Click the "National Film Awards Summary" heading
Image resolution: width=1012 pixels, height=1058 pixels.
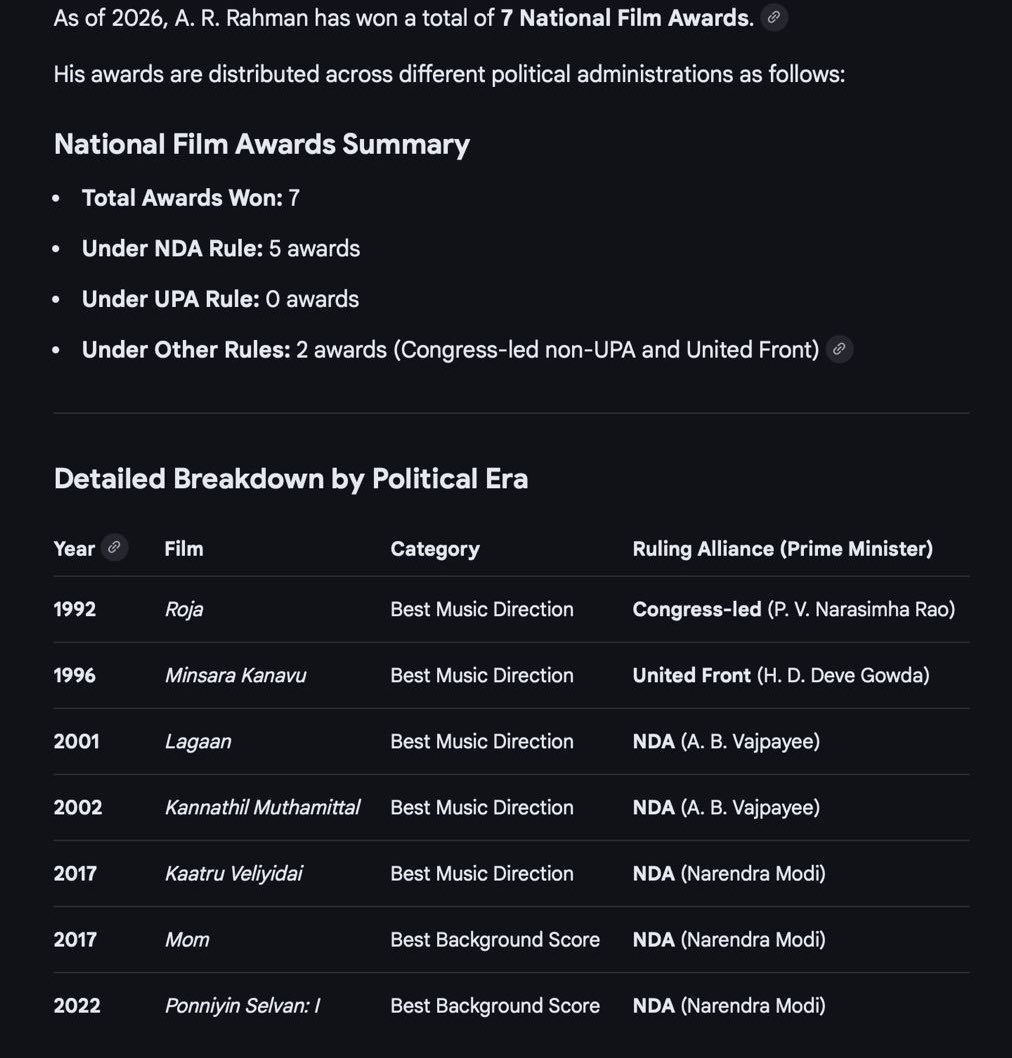point(262,144)
